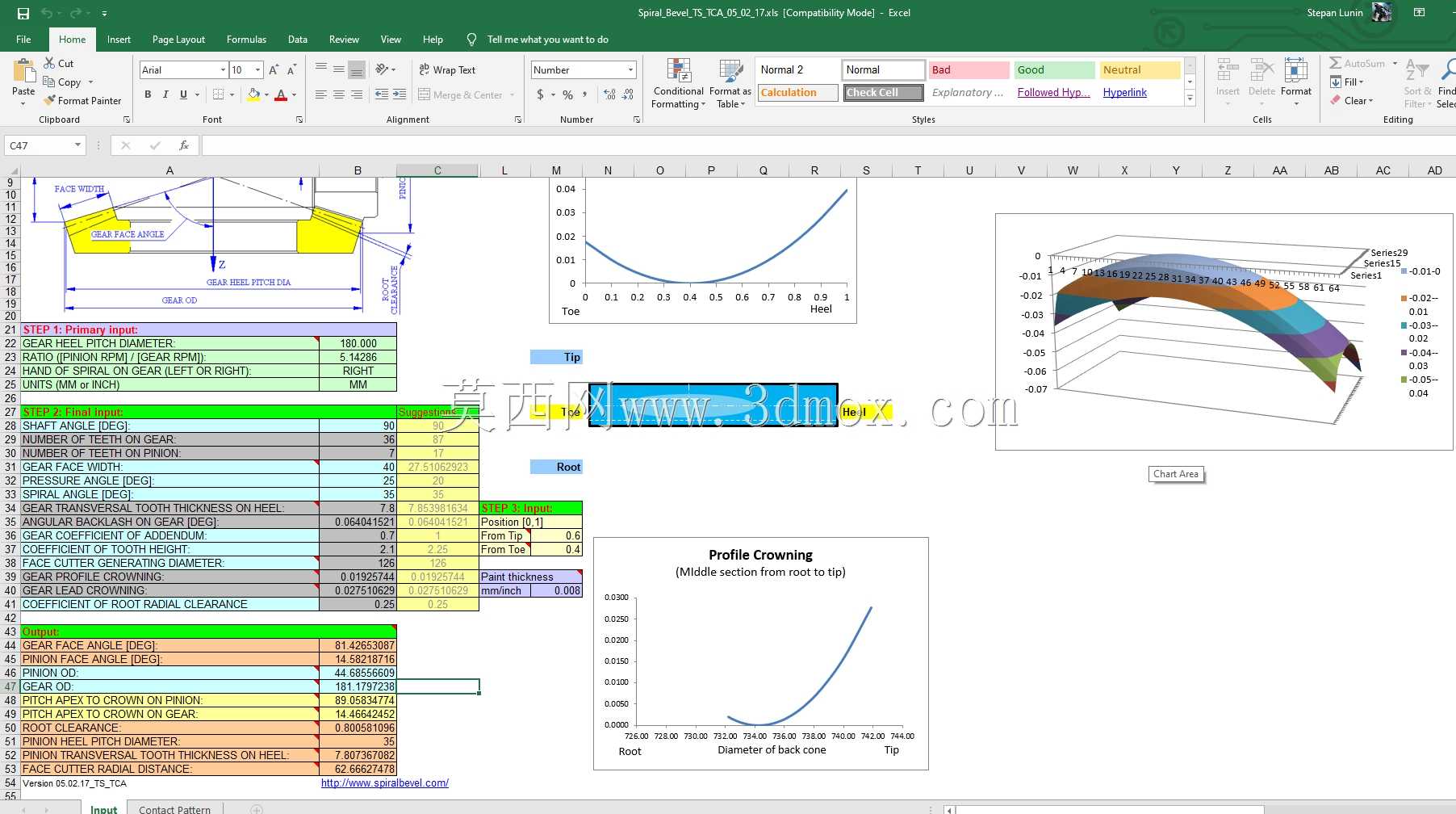Image resolution: width=1456 pixels, height=814 pixels.
Task: Expand the cell Styles gallery
Action: (x=1190, y=99)
